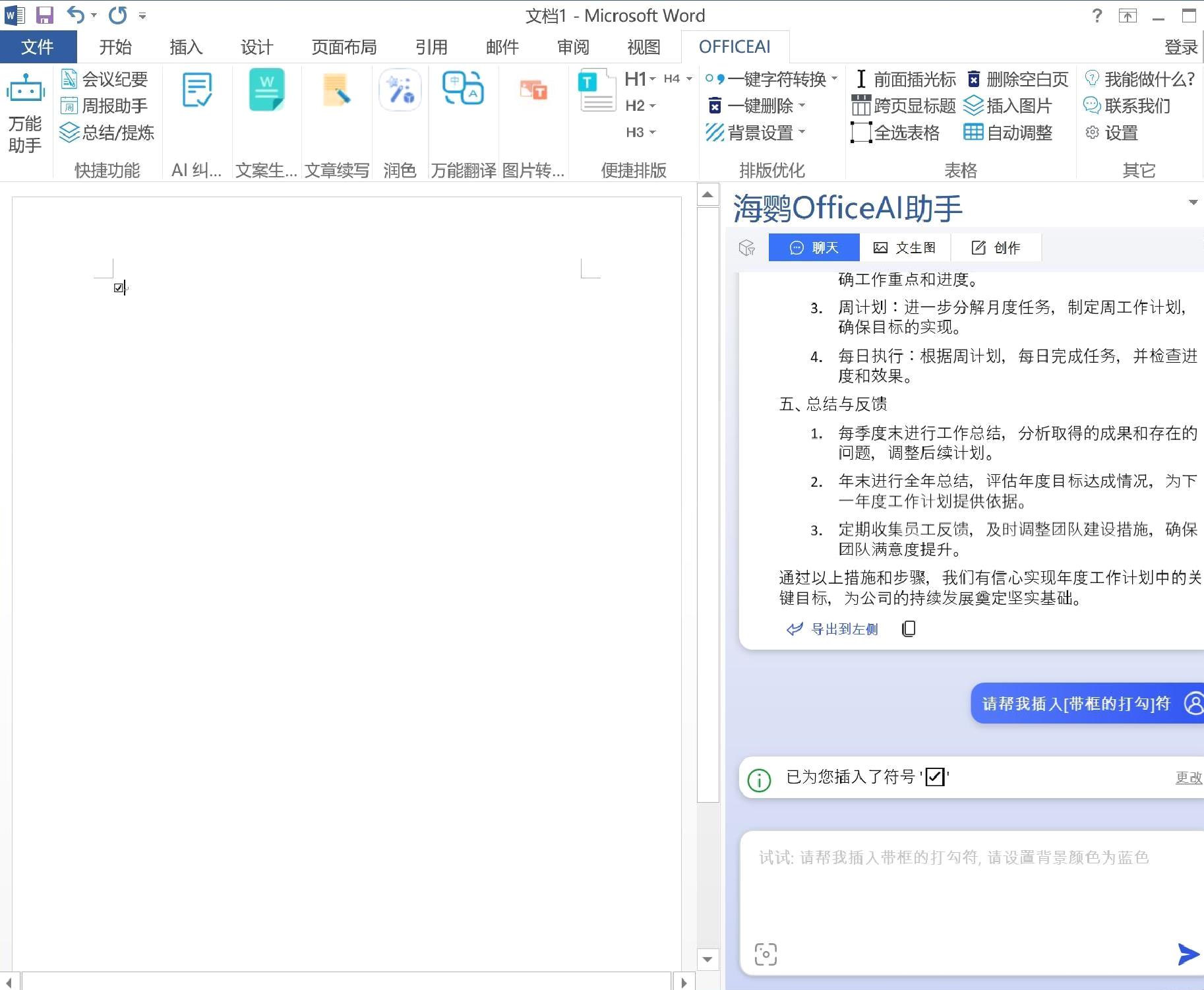The height and width of the screenshot is (990, 1204).
Task: Click the vertical scrollbar up arrow
Action: pos(707,195)
